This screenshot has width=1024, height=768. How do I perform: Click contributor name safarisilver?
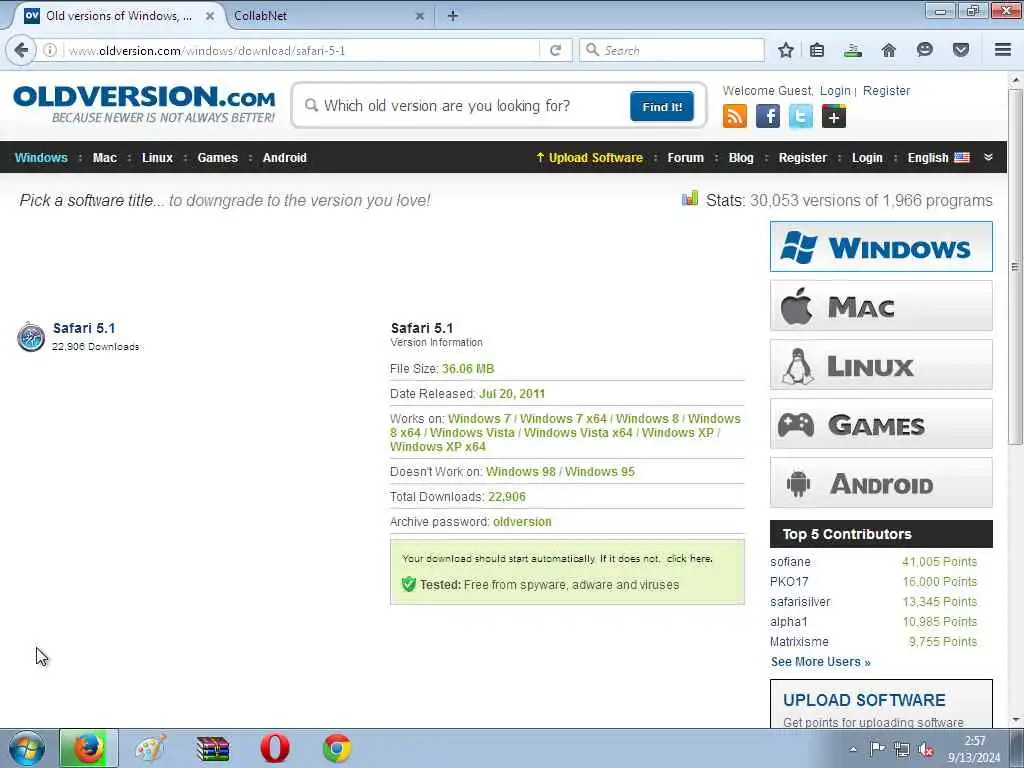(800, 601)
